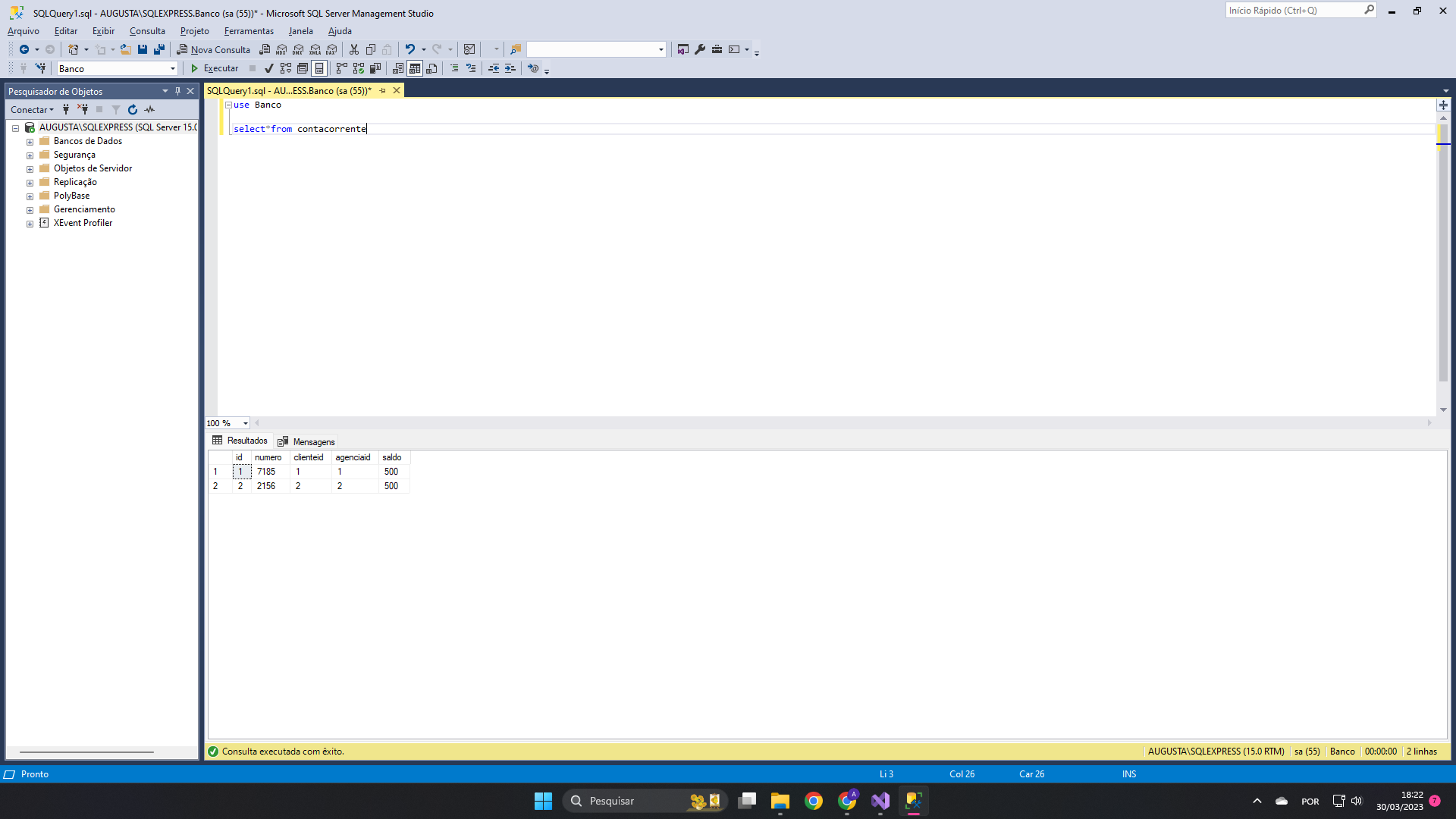Select the Resultados tab
1456x819 pixels.
click(240, 441)
